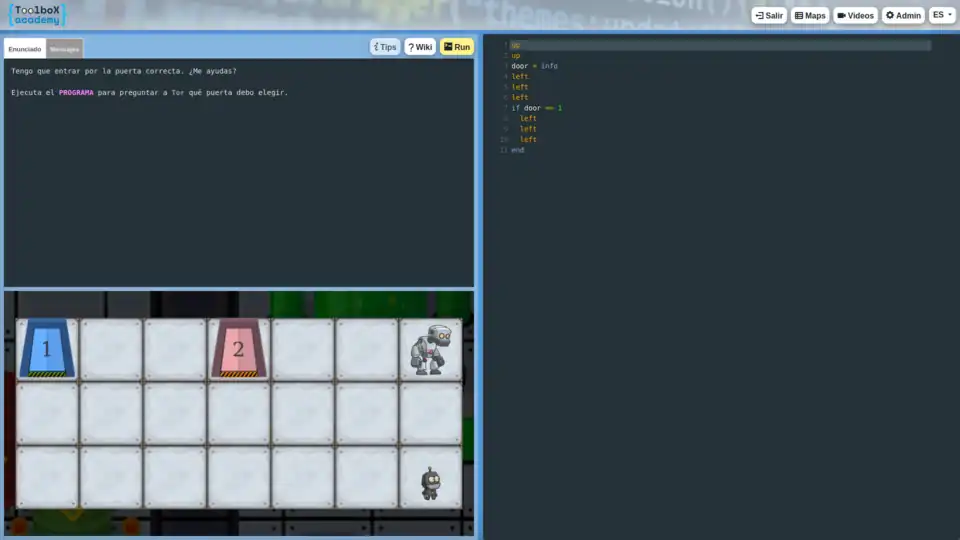
Task: Switch to the Enunciado tab
Action: click(x=25, y=49)
